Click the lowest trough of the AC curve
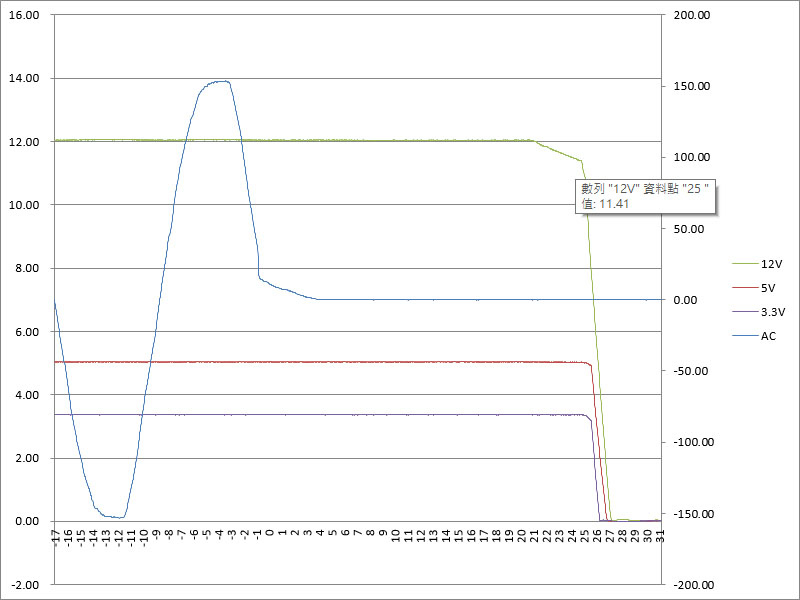Screen dimensions: 800x600 [119, 517]
